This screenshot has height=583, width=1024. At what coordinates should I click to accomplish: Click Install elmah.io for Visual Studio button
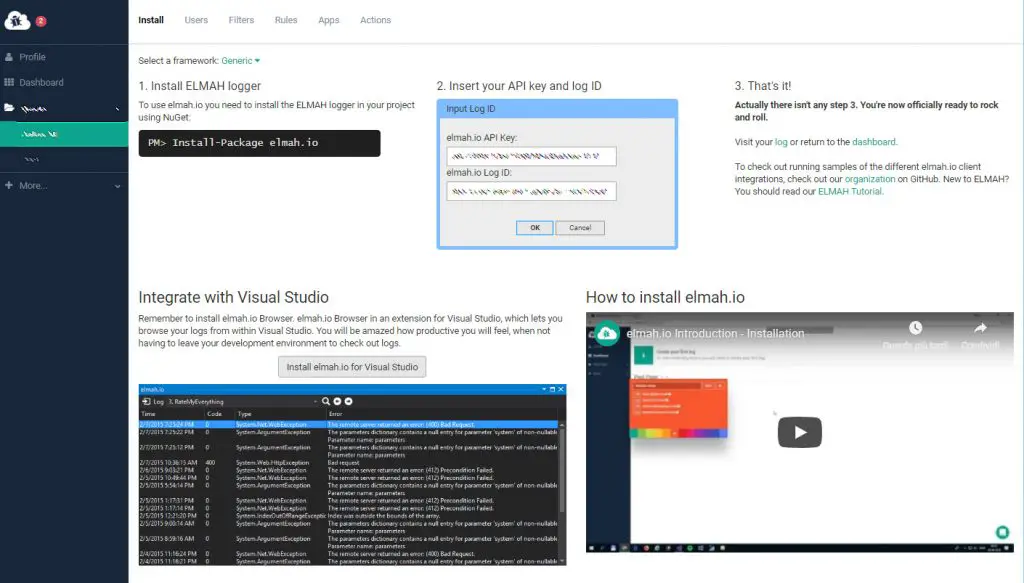352,367
